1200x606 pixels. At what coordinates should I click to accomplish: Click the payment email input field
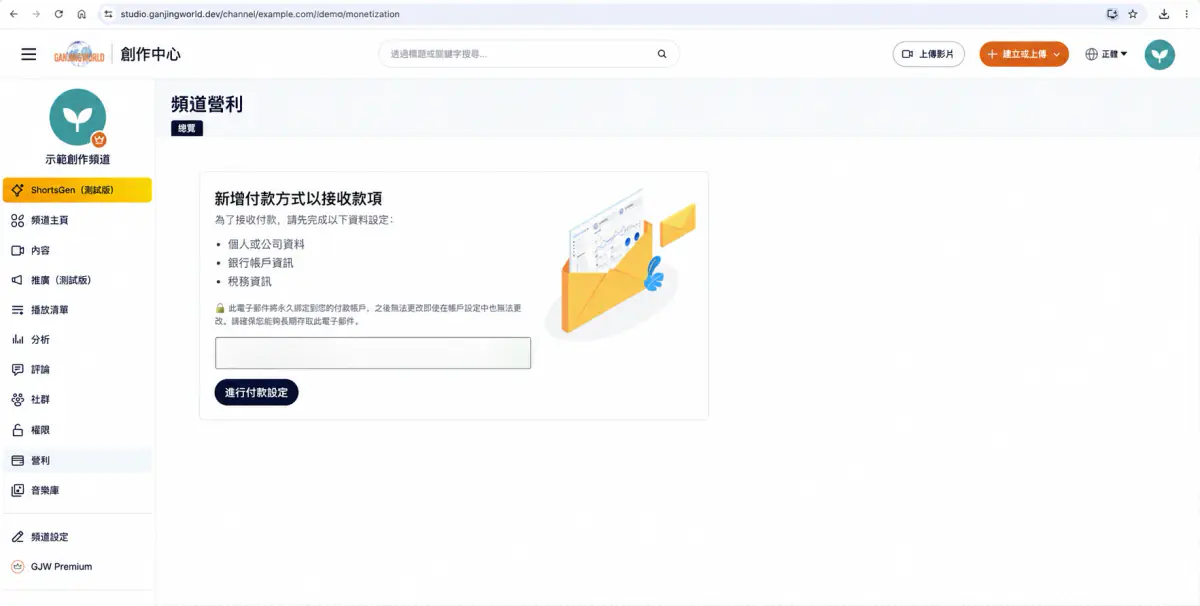[x=373, y=353]
